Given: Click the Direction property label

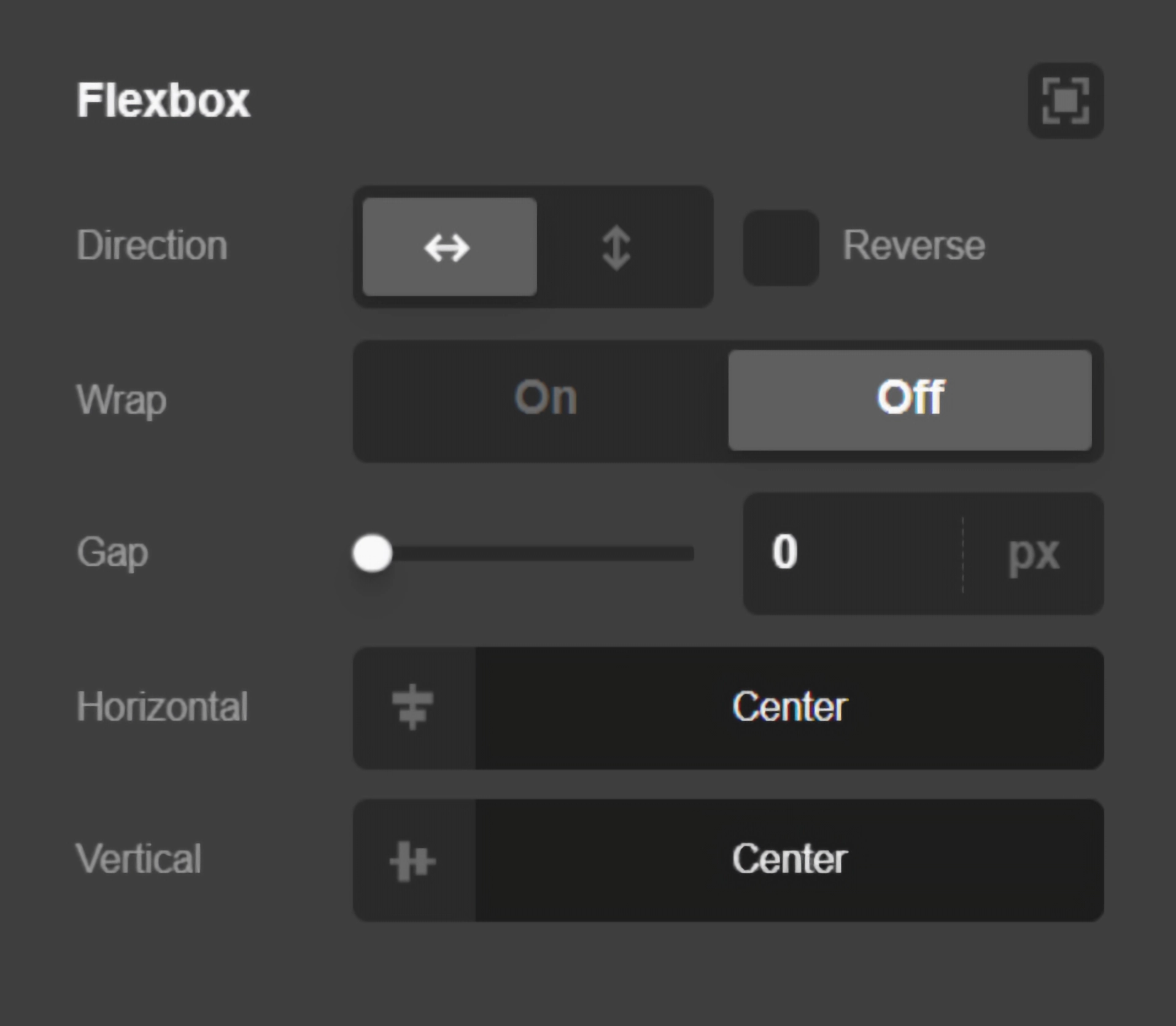Looking at the screenshot, I should (x=152, y=246).
